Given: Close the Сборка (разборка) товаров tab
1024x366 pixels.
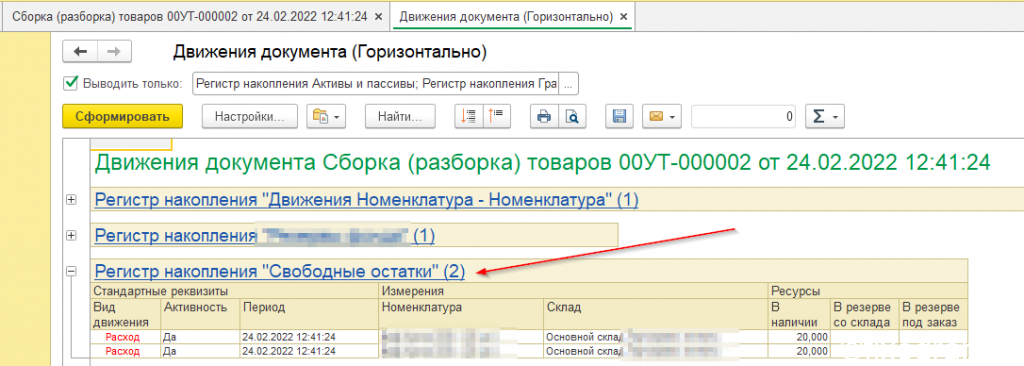Looking at the screenshot, I should [379, 17].
